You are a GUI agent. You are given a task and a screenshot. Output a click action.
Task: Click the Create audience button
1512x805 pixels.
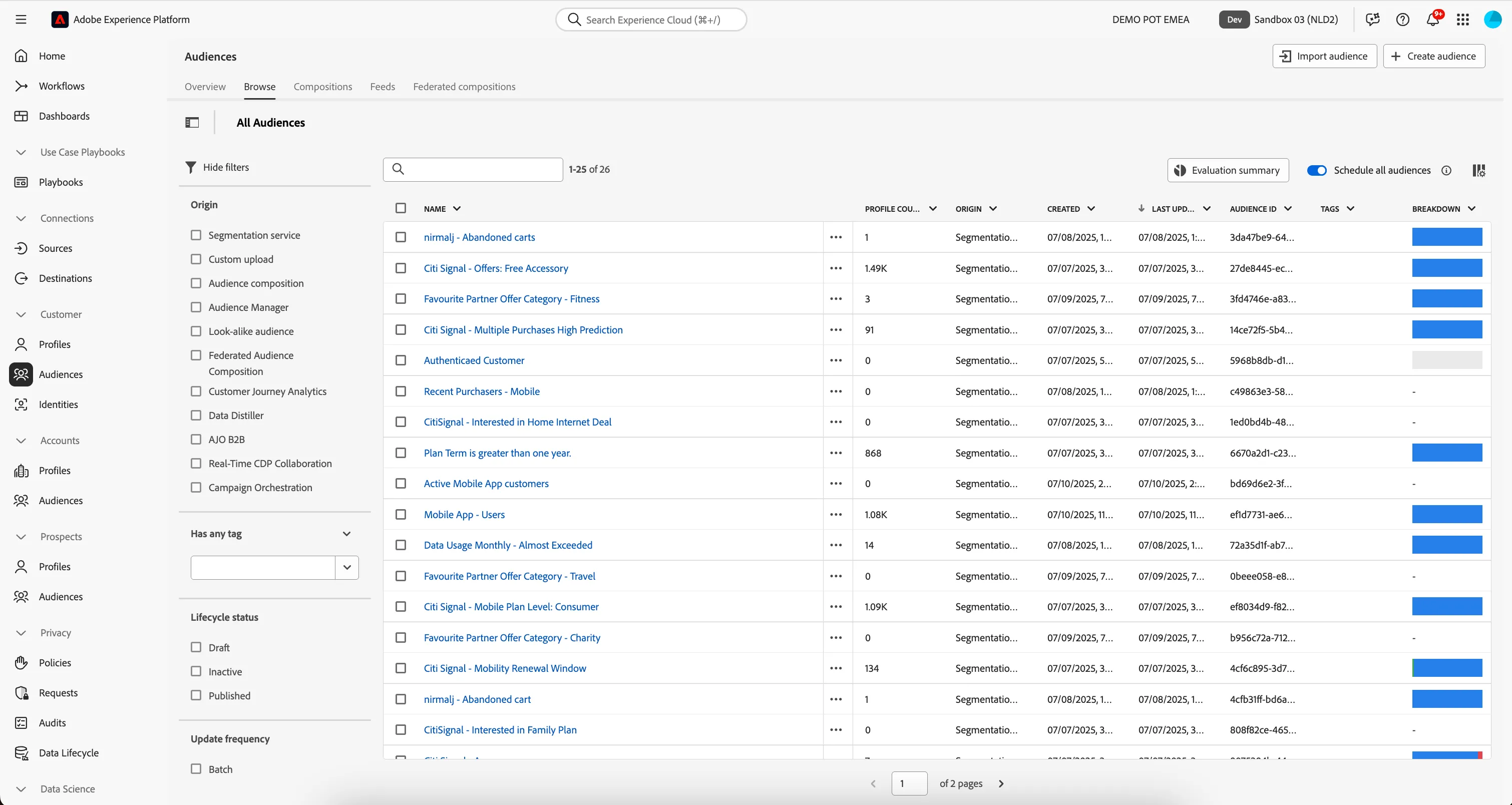point(1433,56)
